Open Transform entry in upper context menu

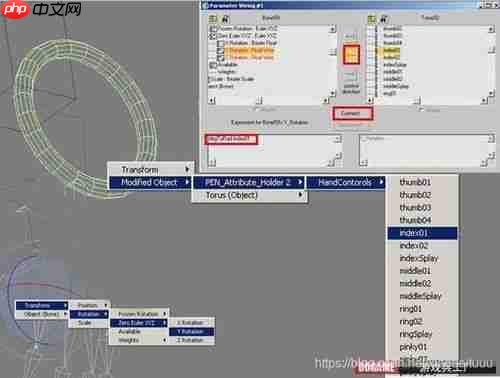tap(150, 170)
